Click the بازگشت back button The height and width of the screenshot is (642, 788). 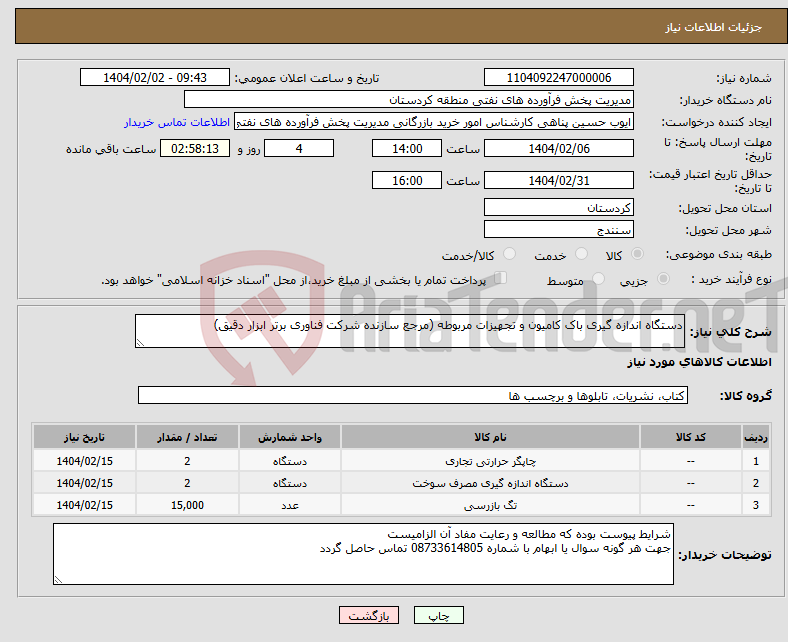click(x=368, y=615)
